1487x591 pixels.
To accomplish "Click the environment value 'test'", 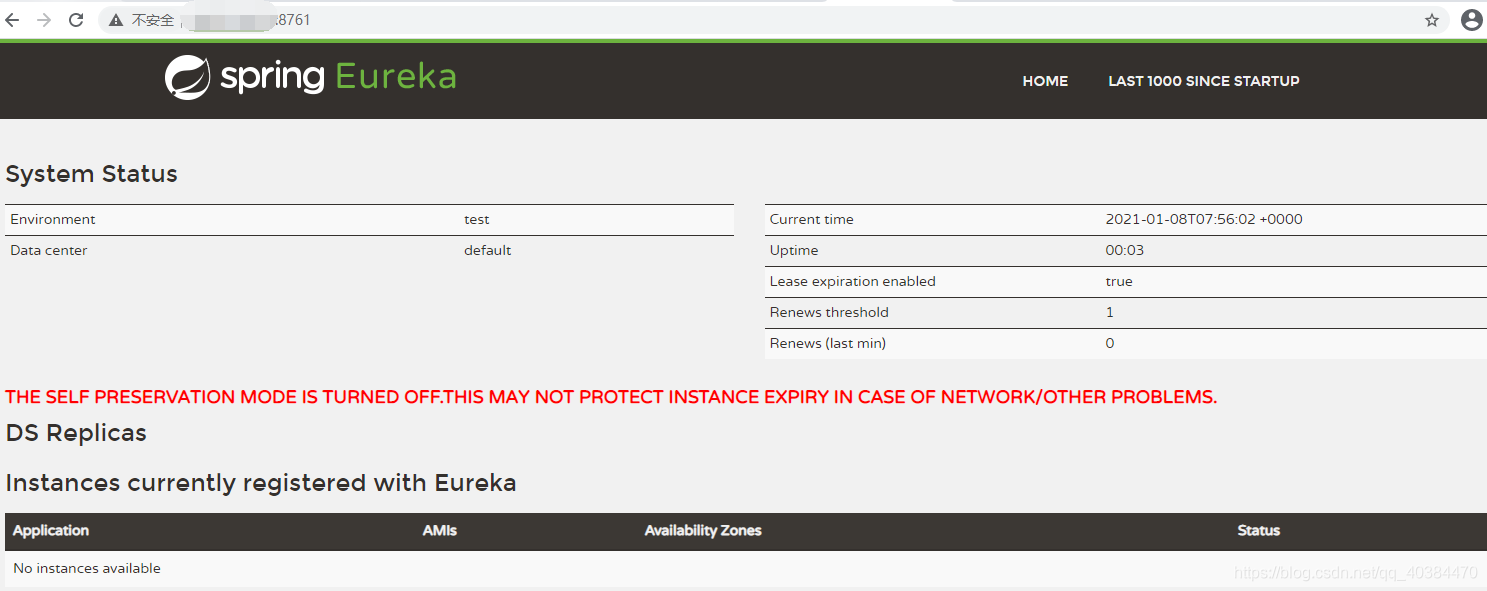I will 477,219.
